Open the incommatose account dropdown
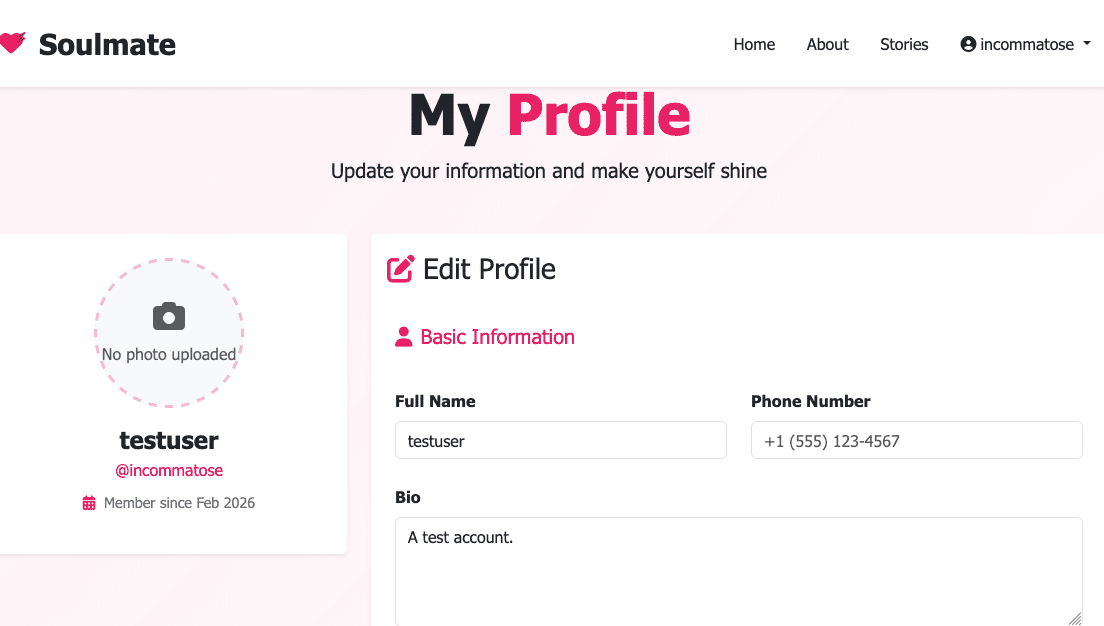The height and width of the screenshot is (626, 1104). coord(1025,44)
